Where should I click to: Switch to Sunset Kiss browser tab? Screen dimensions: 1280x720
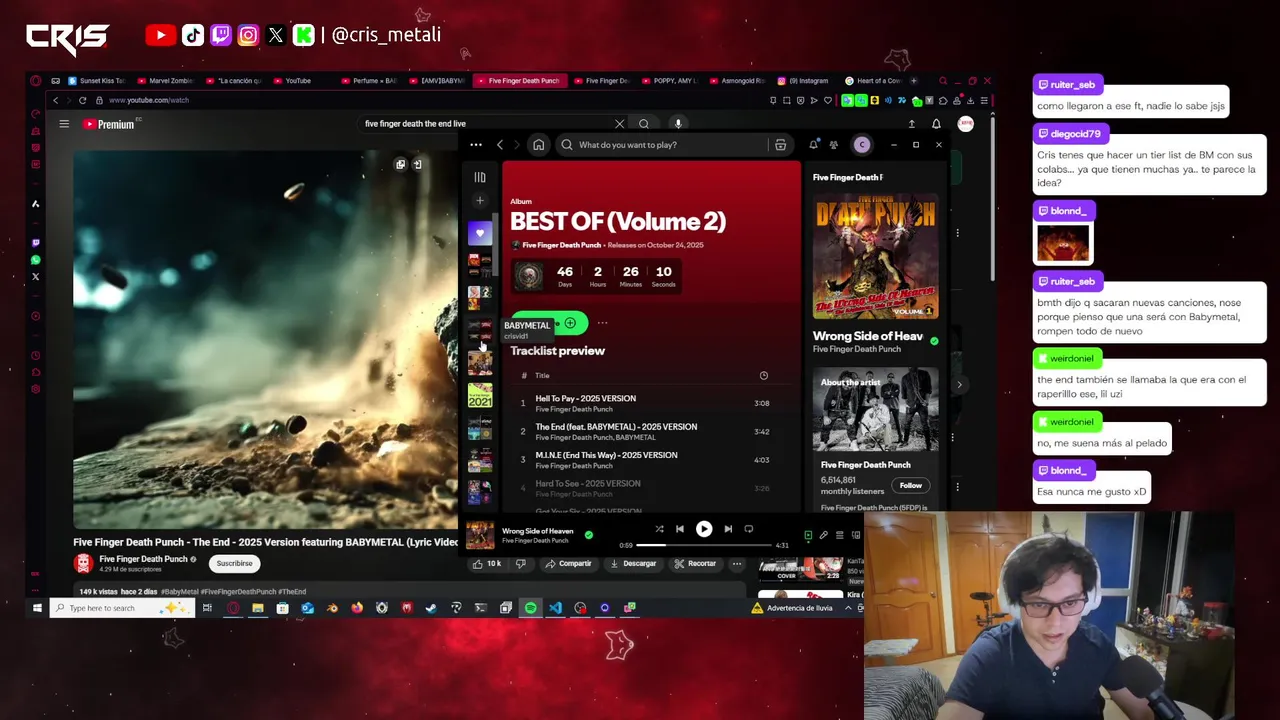(95, 81)
